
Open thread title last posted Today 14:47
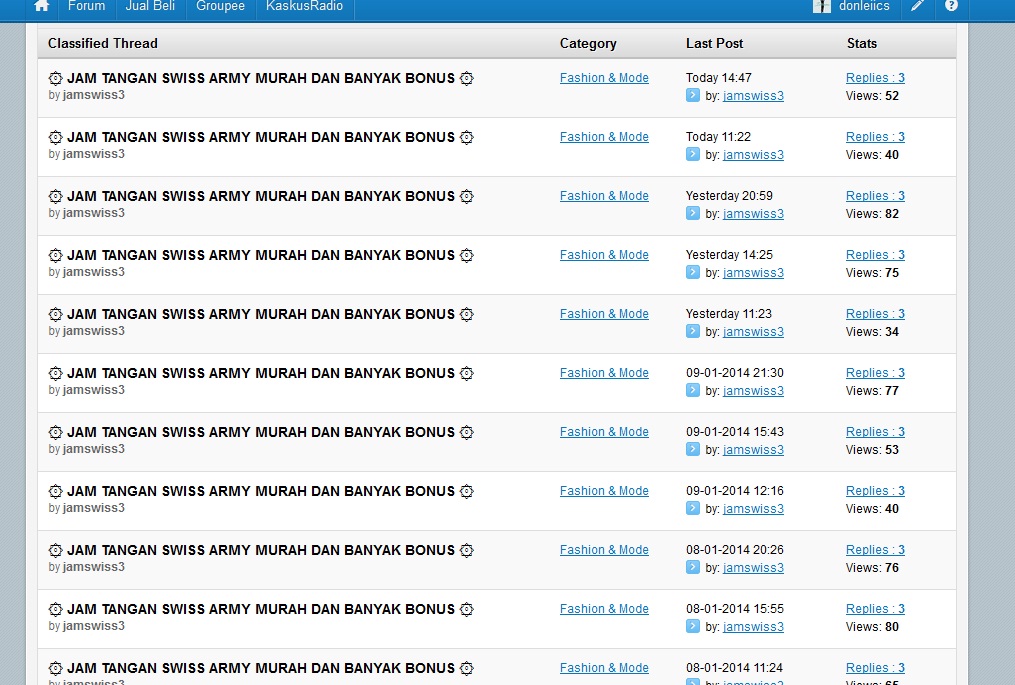coord(261,78)
